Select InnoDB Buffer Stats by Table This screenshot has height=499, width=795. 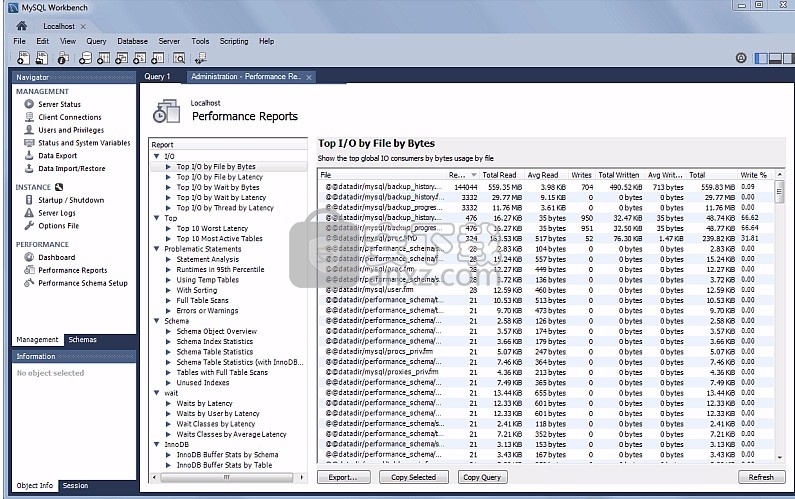point(224,465)
